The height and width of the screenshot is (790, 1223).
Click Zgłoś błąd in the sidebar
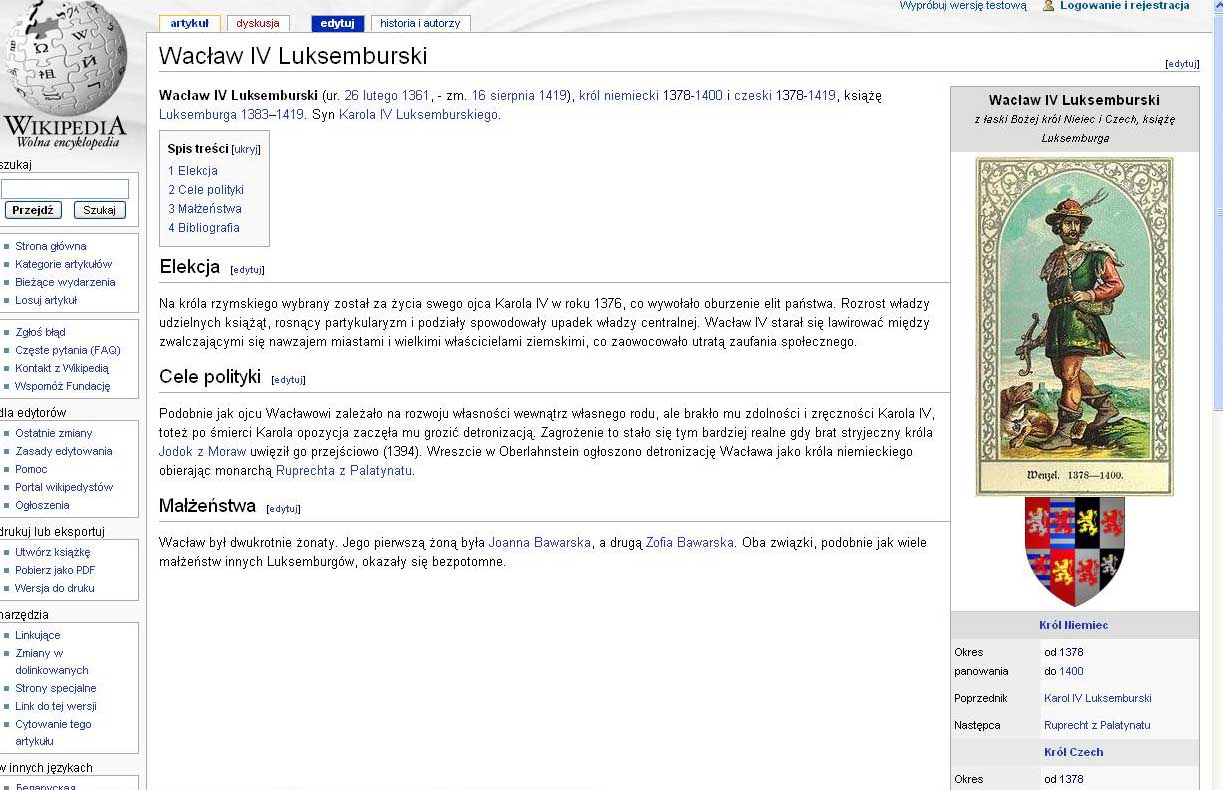pos(40,332)
